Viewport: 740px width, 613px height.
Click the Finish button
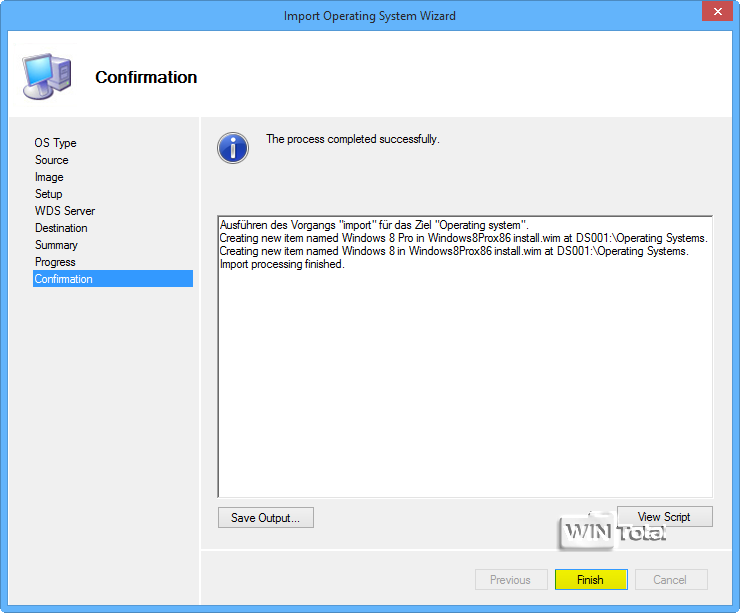click(x=591, y=579)
